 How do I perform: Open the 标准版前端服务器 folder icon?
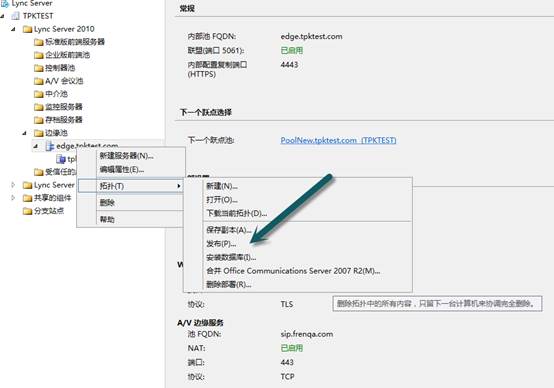[39, 42]
